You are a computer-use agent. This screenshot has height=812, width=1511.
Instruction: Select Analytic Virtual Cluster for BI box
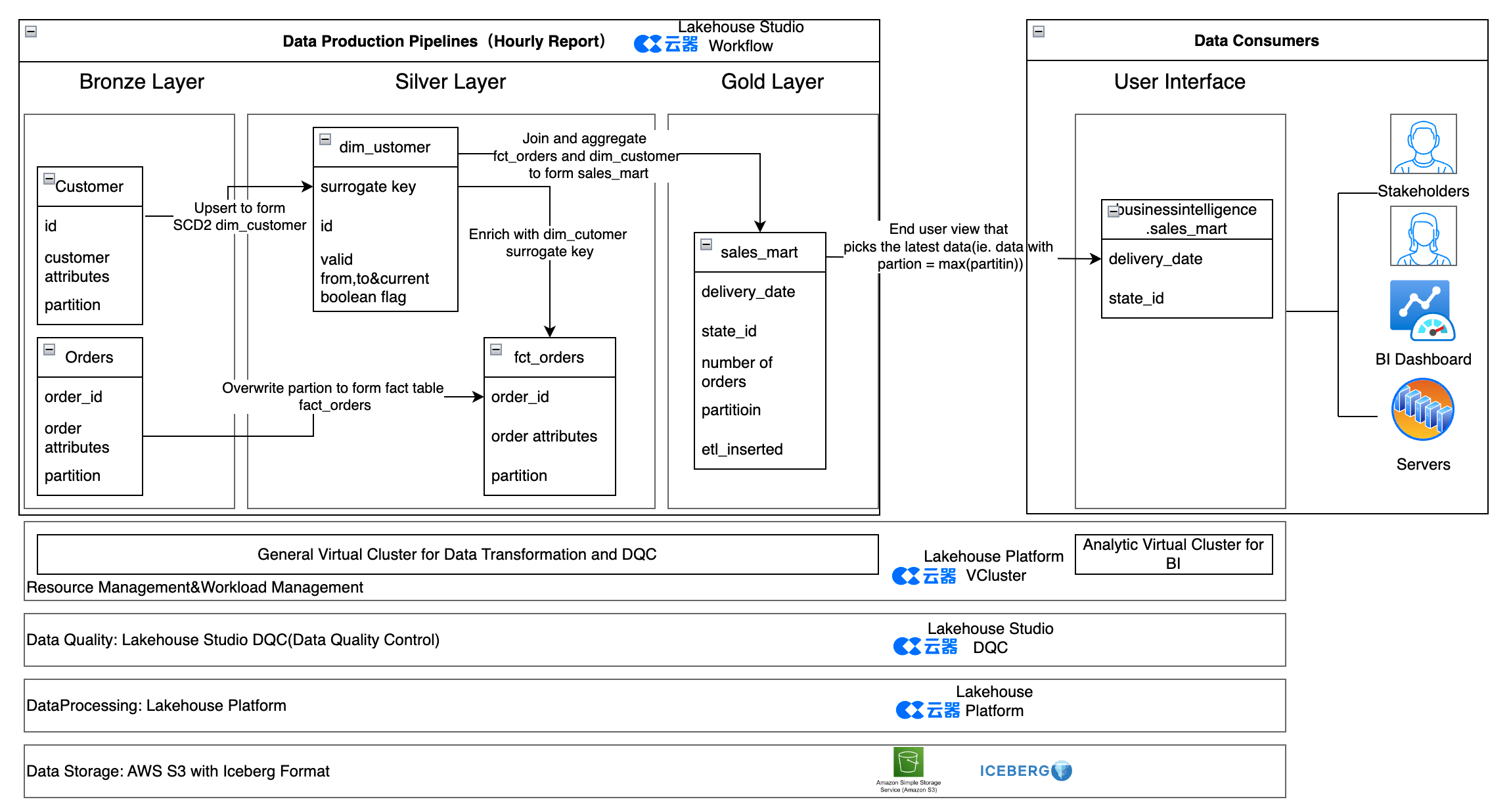click(x=1173, y=554)
